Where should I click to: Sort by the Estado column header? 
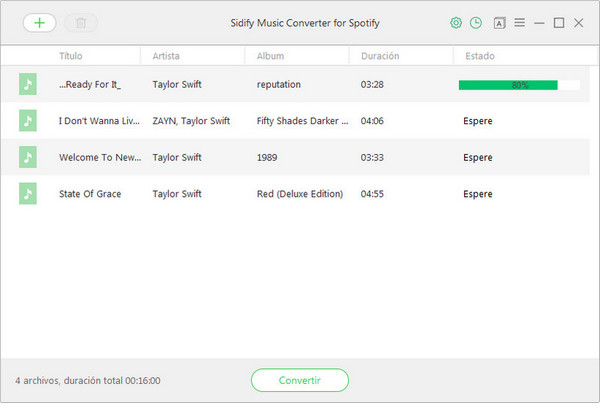point(480,56)
